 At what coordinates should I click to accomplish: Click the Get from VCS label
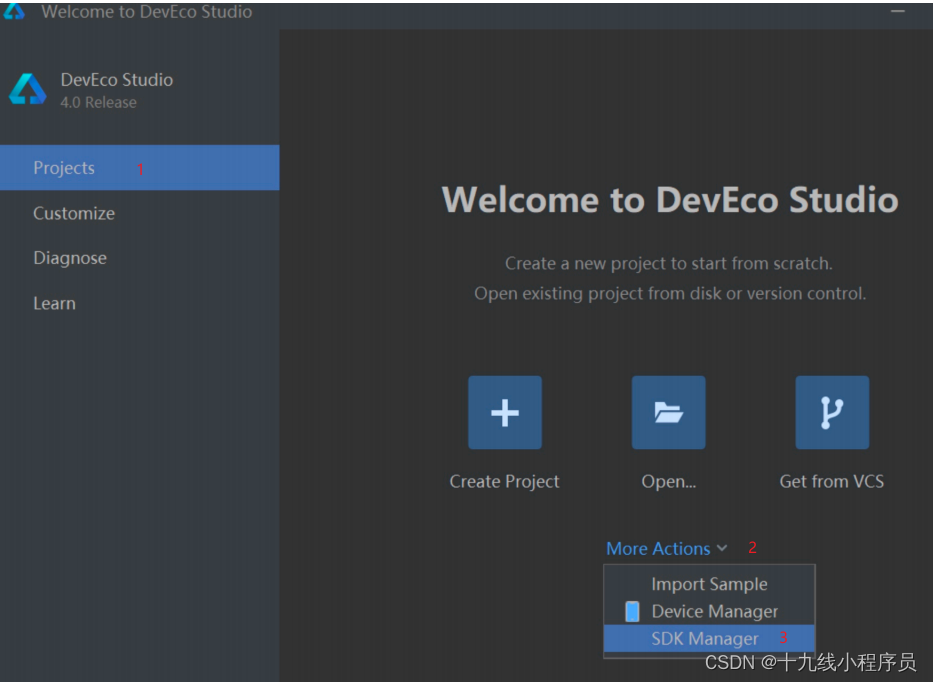[831, 481]
